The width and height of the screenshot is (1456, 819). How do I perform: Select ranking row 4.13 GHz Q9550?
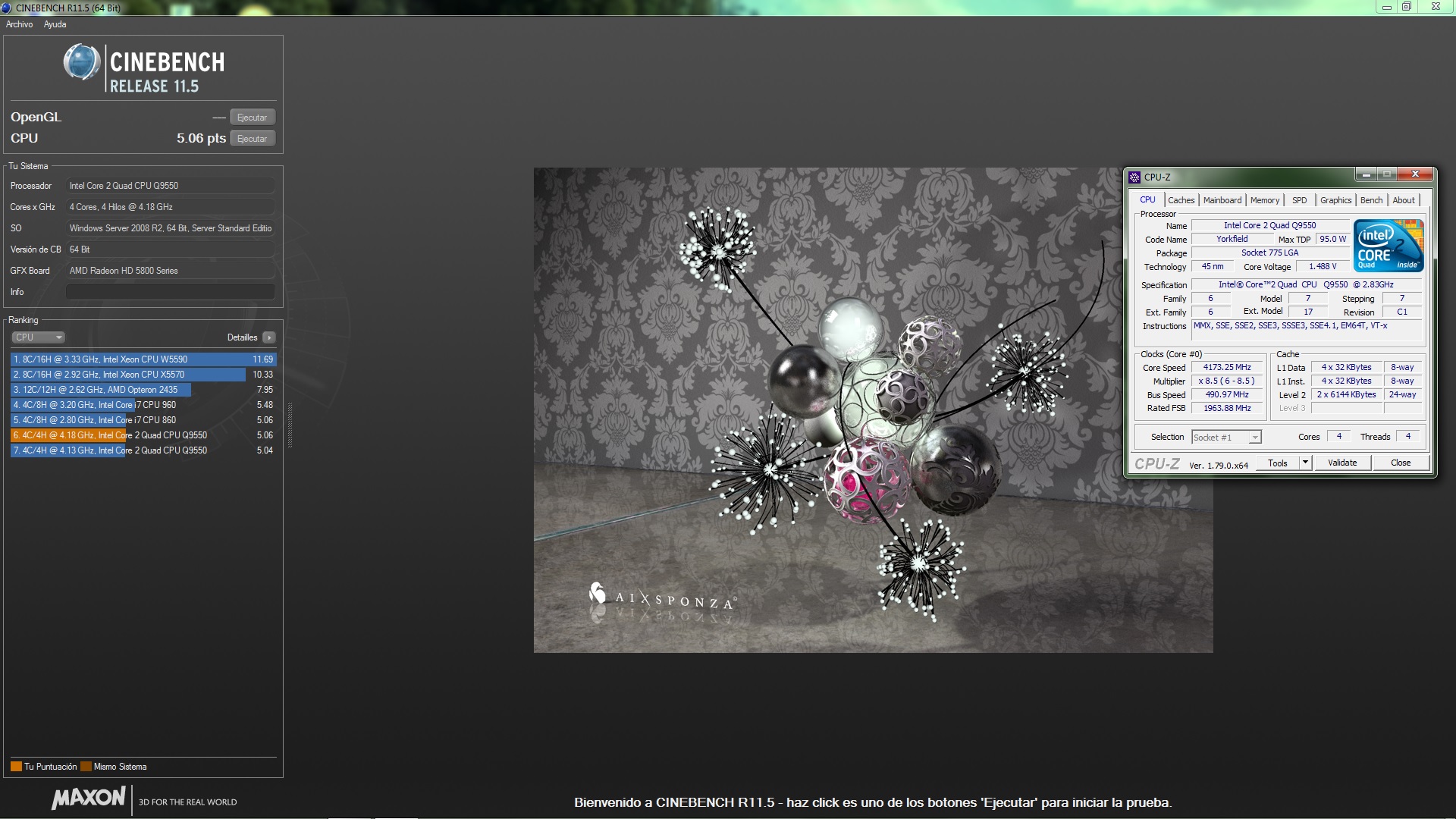pos(143,450)
